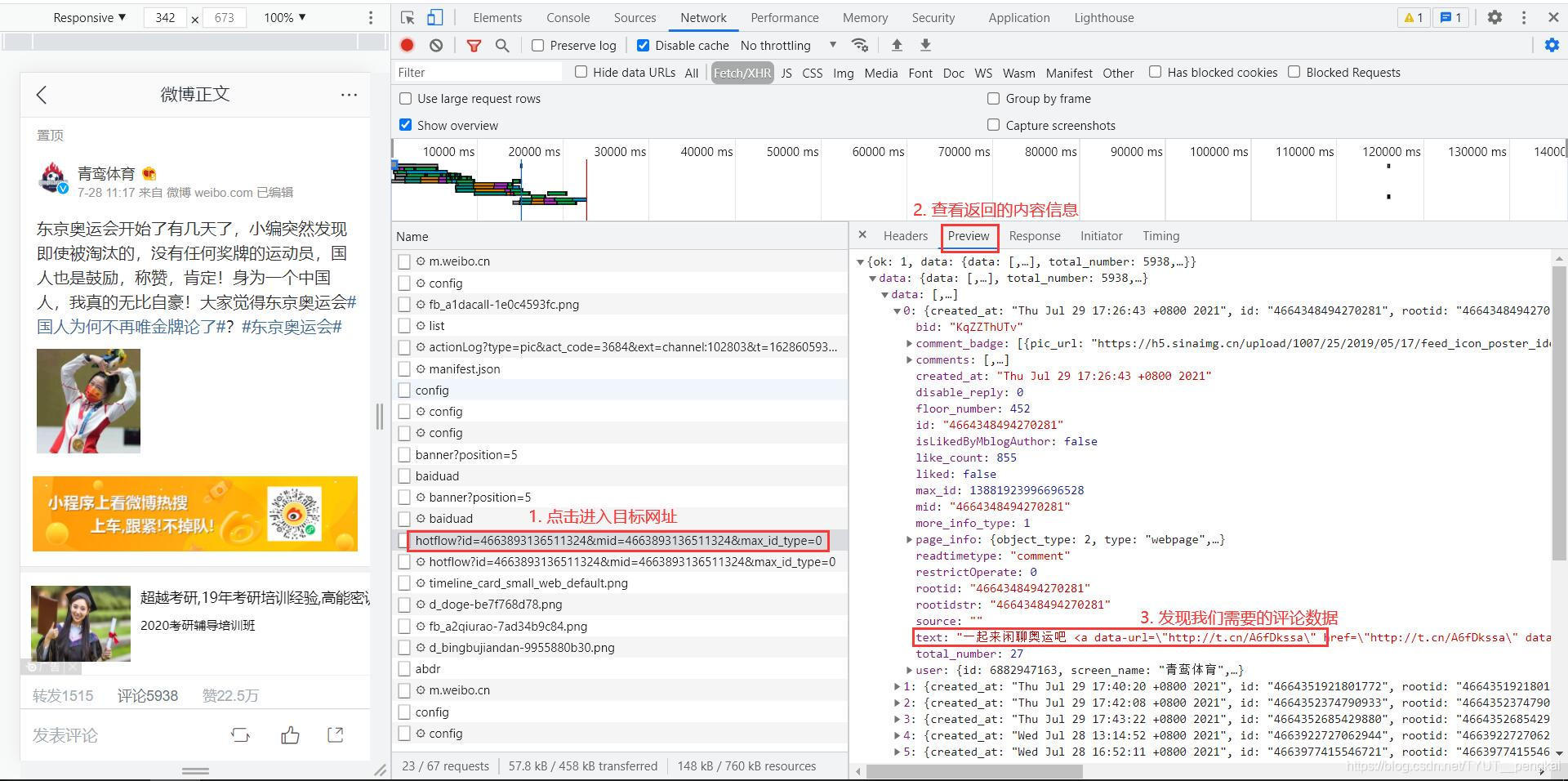Stop recording network log with red button

pos(407,45)
